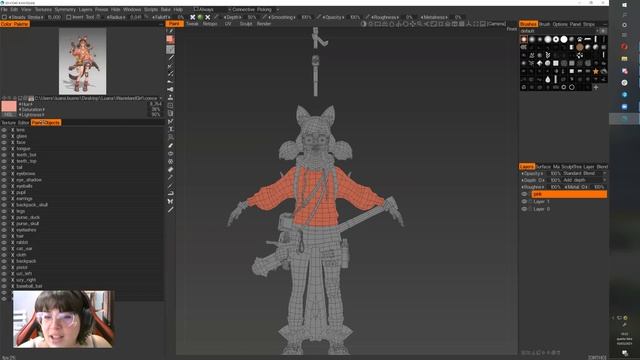Screen dimensions: 640x360
Task: Switch to the Paint room tab
Action: coord(174,24)
